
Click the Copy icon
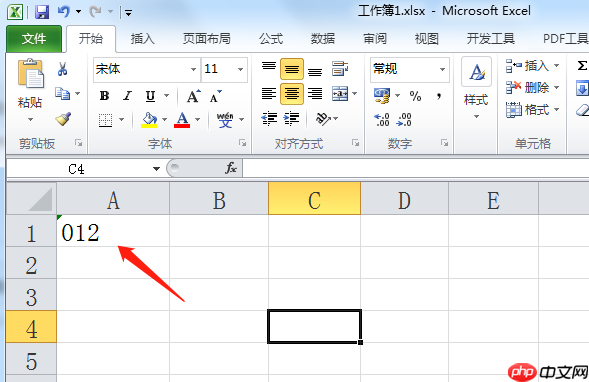tap(62, 94)
